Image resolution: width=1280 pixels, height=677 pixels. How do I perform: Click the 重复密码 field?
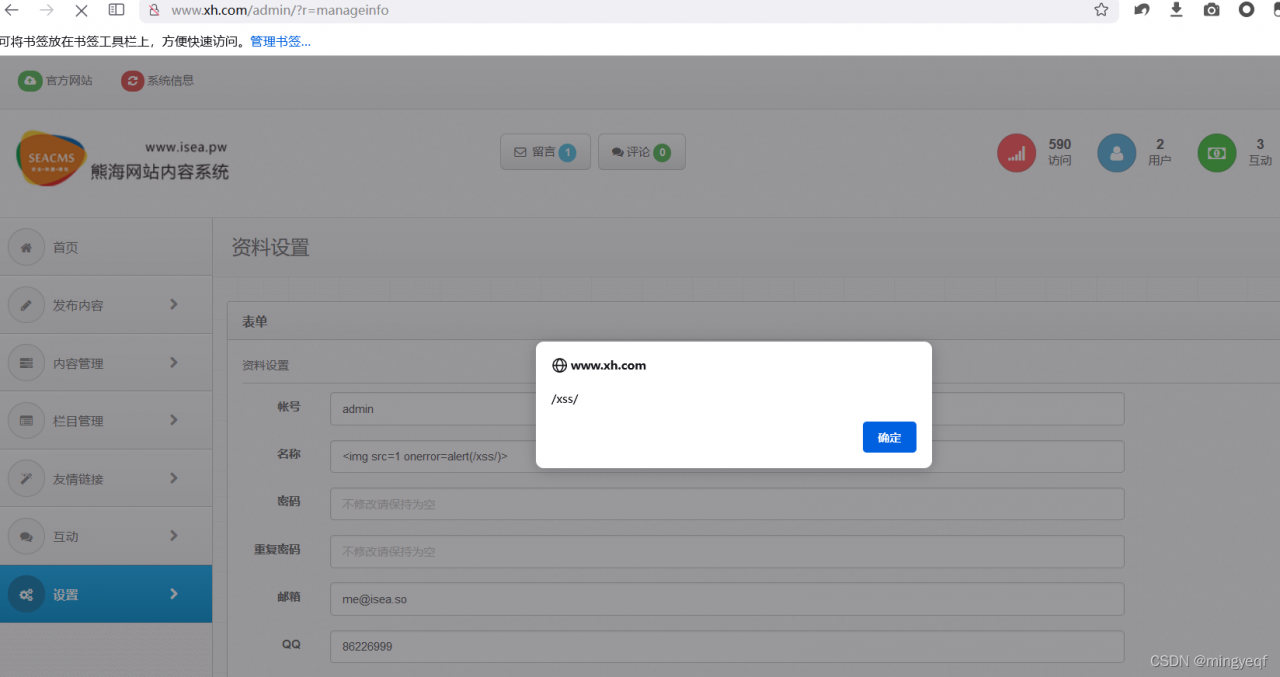[727, 552]
